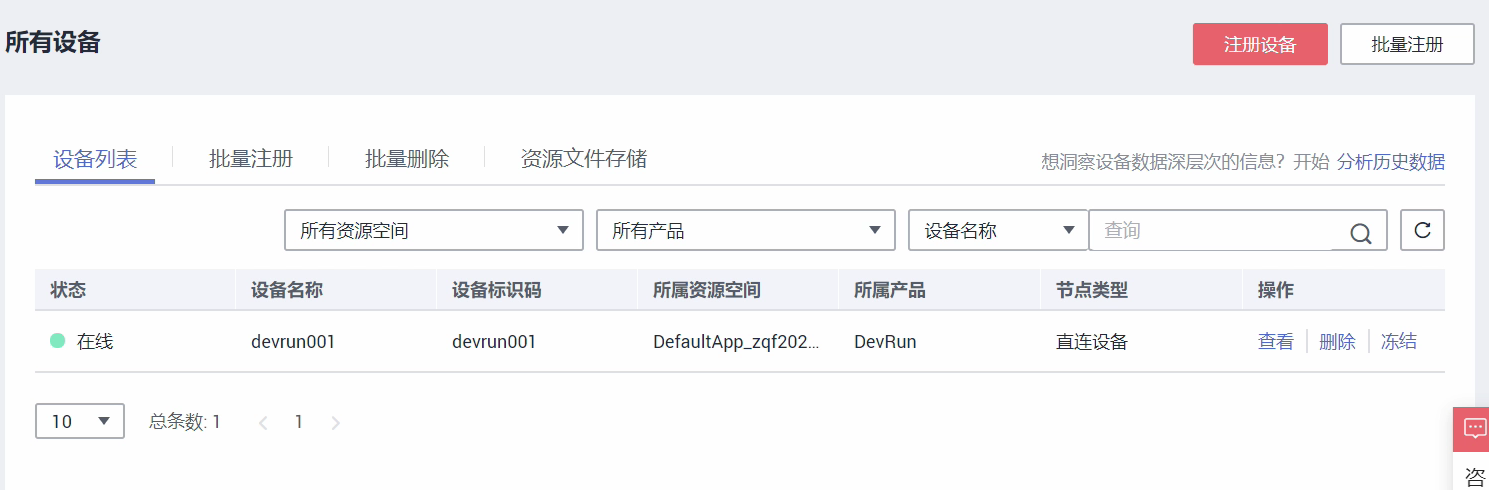Click the refresh list icon

pos(1422,230)
